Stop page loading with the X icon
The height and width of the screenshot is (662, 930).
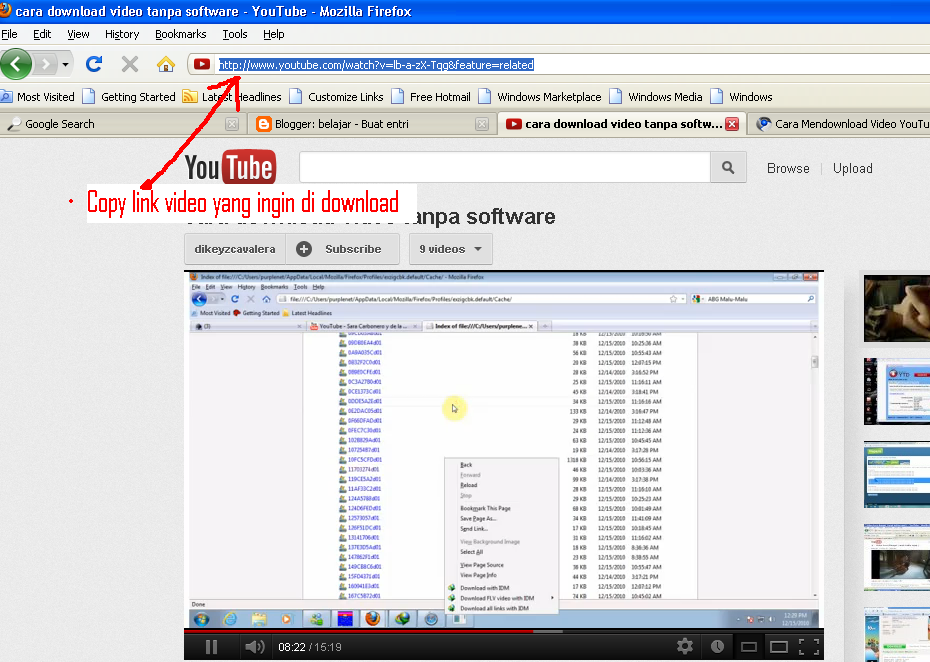(129, 63)
